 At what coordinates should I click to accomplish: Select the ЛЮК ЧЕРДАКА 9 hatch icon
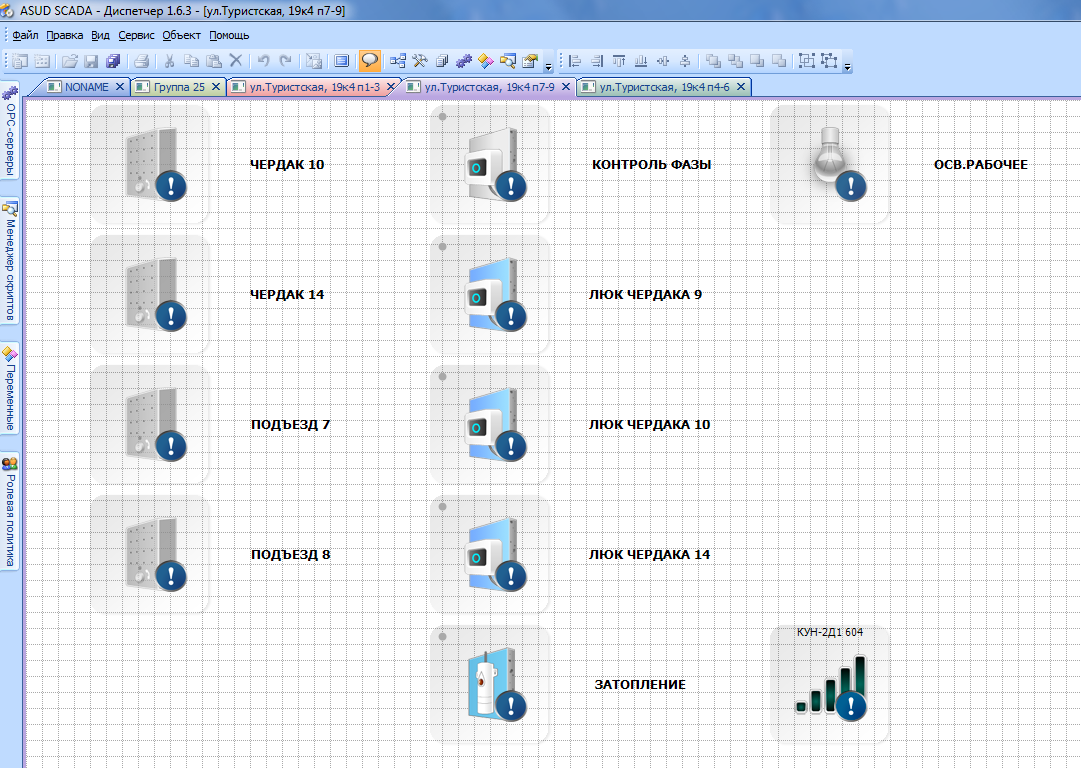click(x=490, y=294)
